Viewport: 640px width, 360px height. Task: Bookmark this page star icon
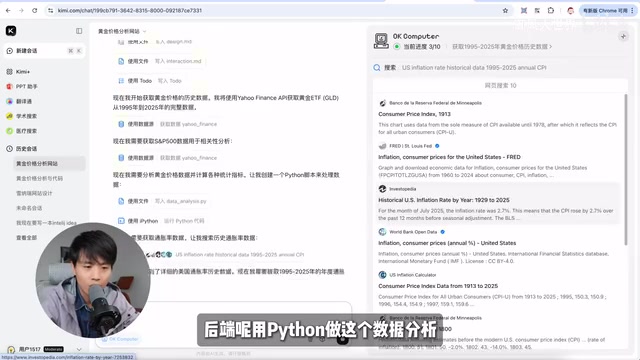pyautogui.click(x=505, y=11)
